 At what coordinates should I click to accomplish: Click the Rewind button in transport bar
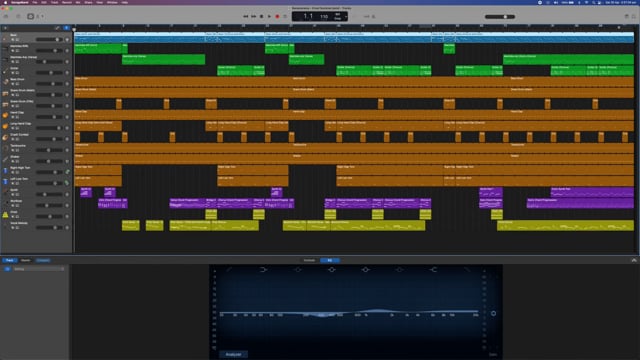246,17
